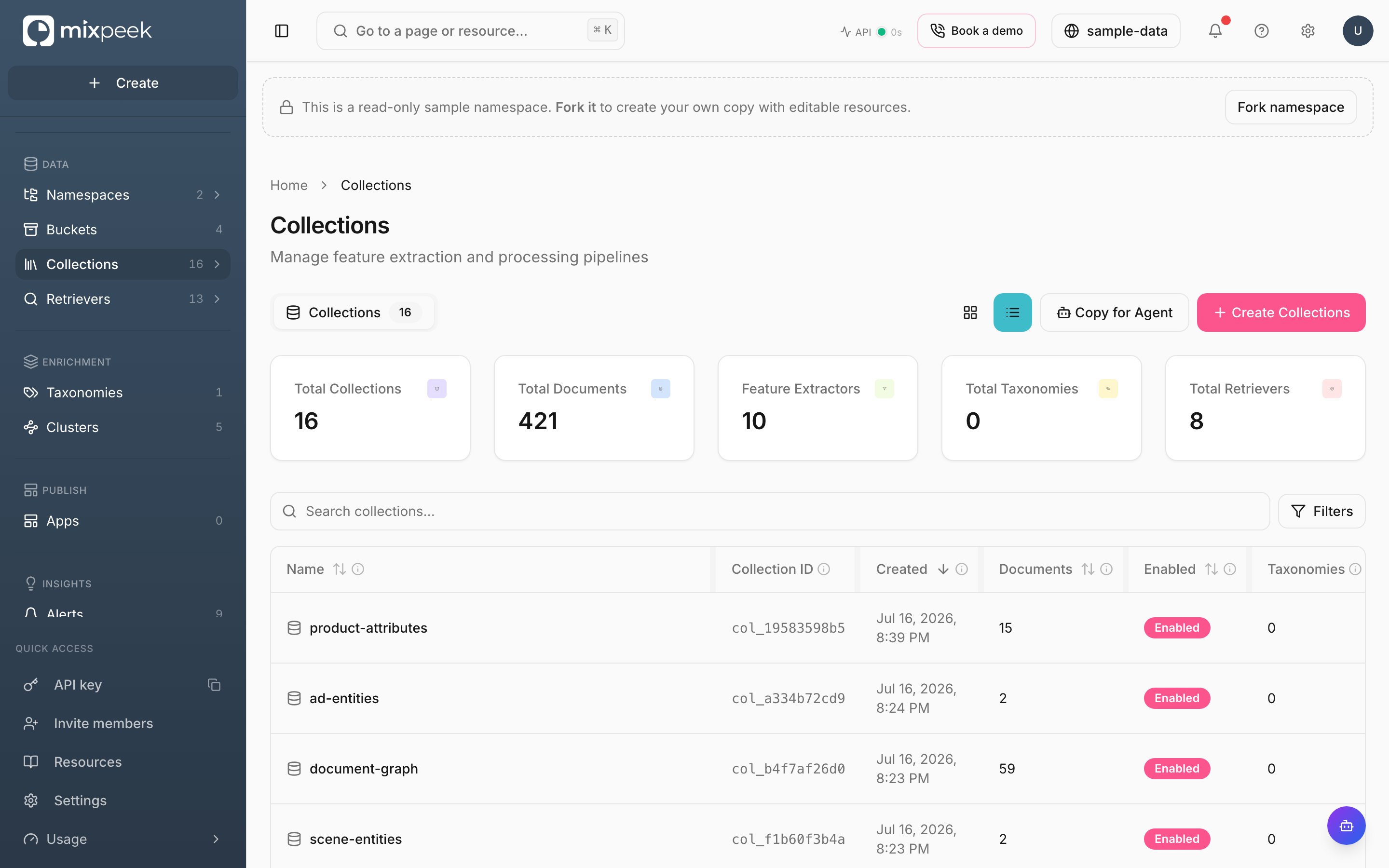Screen dimensions: 1389x868
Task: Focus the Search collections field
Action: (770, 511)
